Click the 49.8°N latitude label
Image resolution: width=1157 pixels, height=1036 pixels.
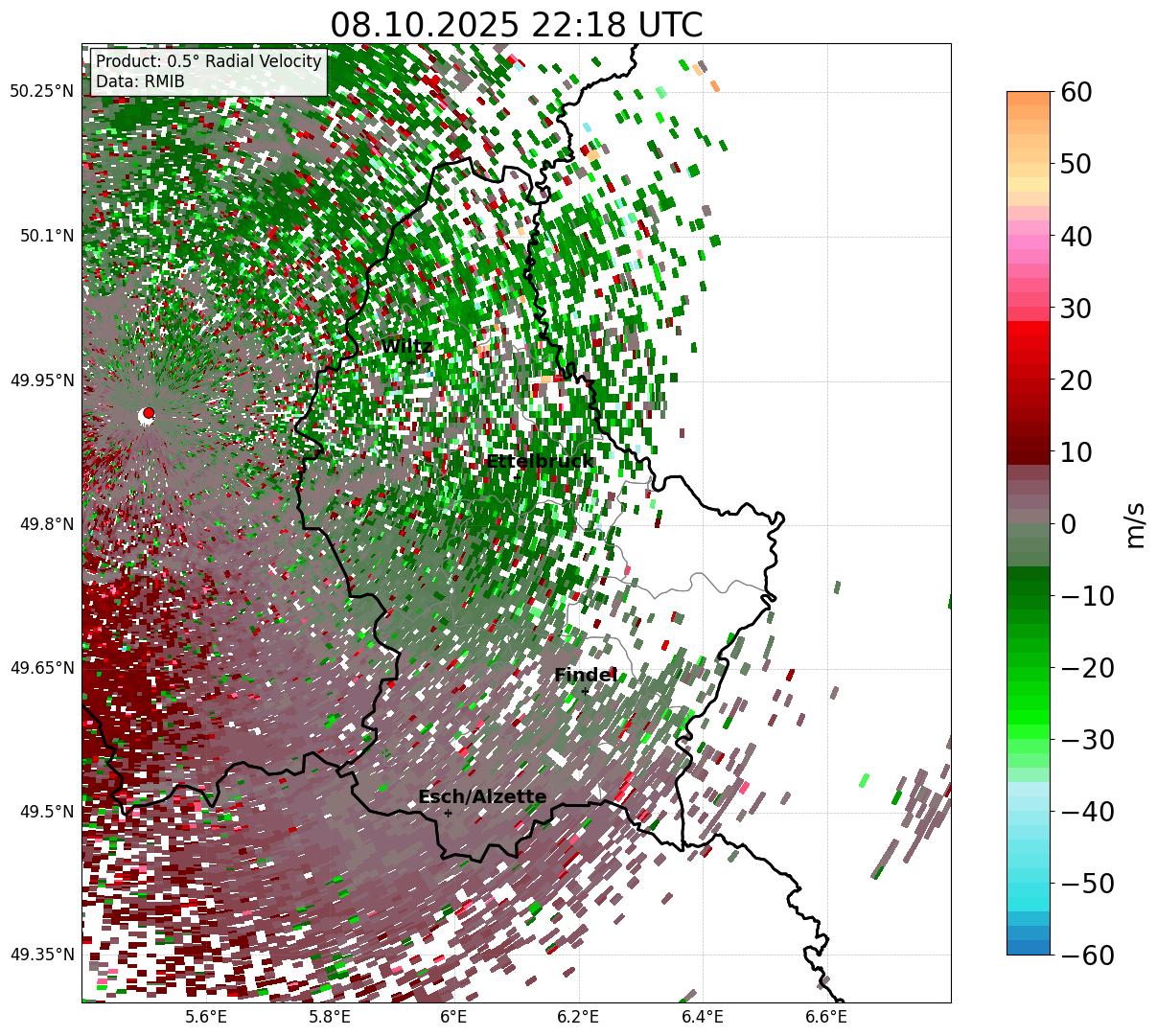46,524
